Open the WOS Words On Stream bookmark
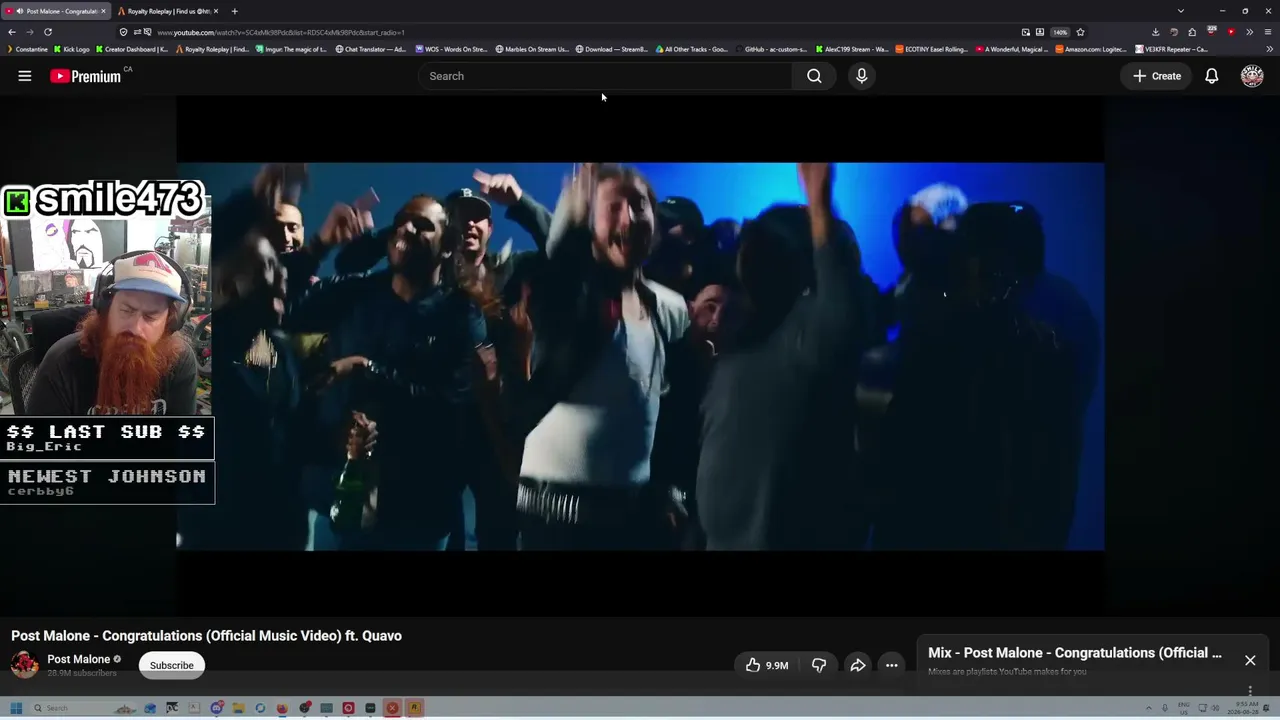The width and height of the screenshot is (1280, 720). (x=451, y=49)
